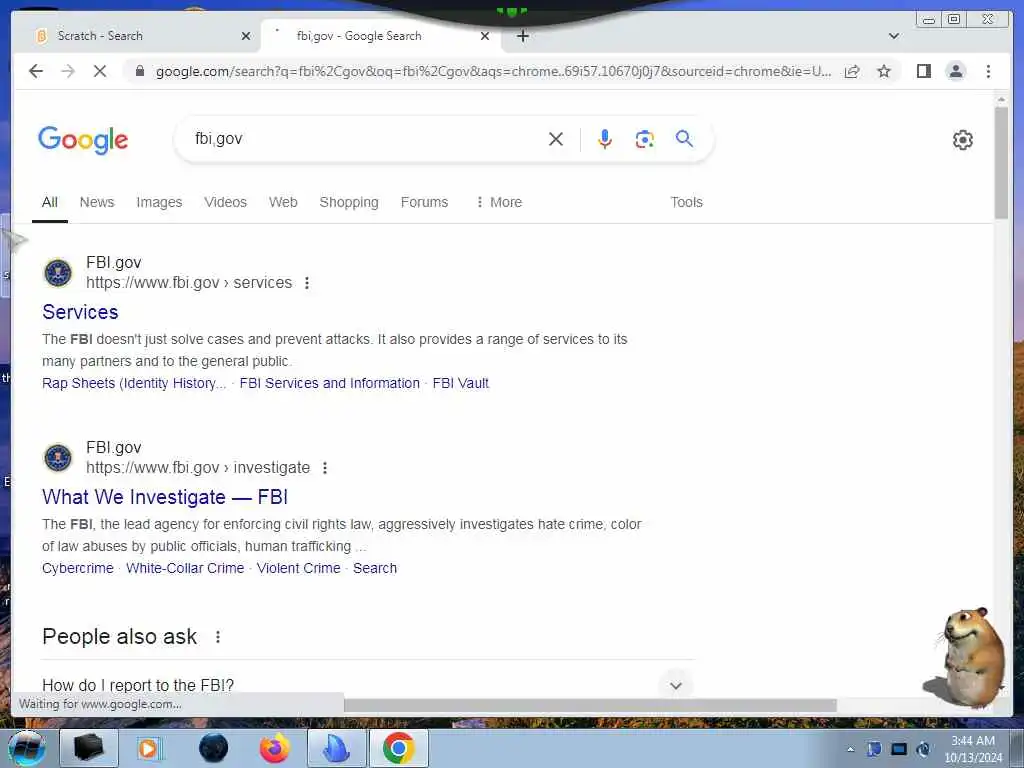Screen dimensions: 1024x768
Task: Open About this result for People also ask
Action: pyautogui.click(x=218, y=637)
